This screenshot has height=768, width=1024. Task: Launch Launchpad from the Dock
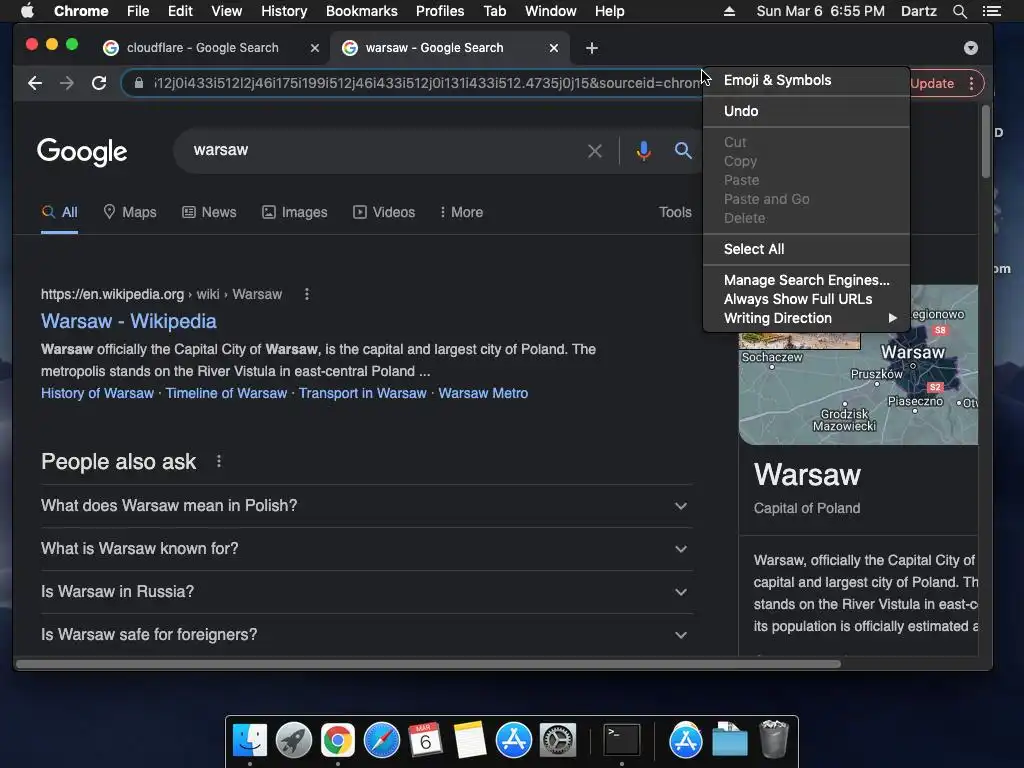pyautogui.click(x=294, y=740)
